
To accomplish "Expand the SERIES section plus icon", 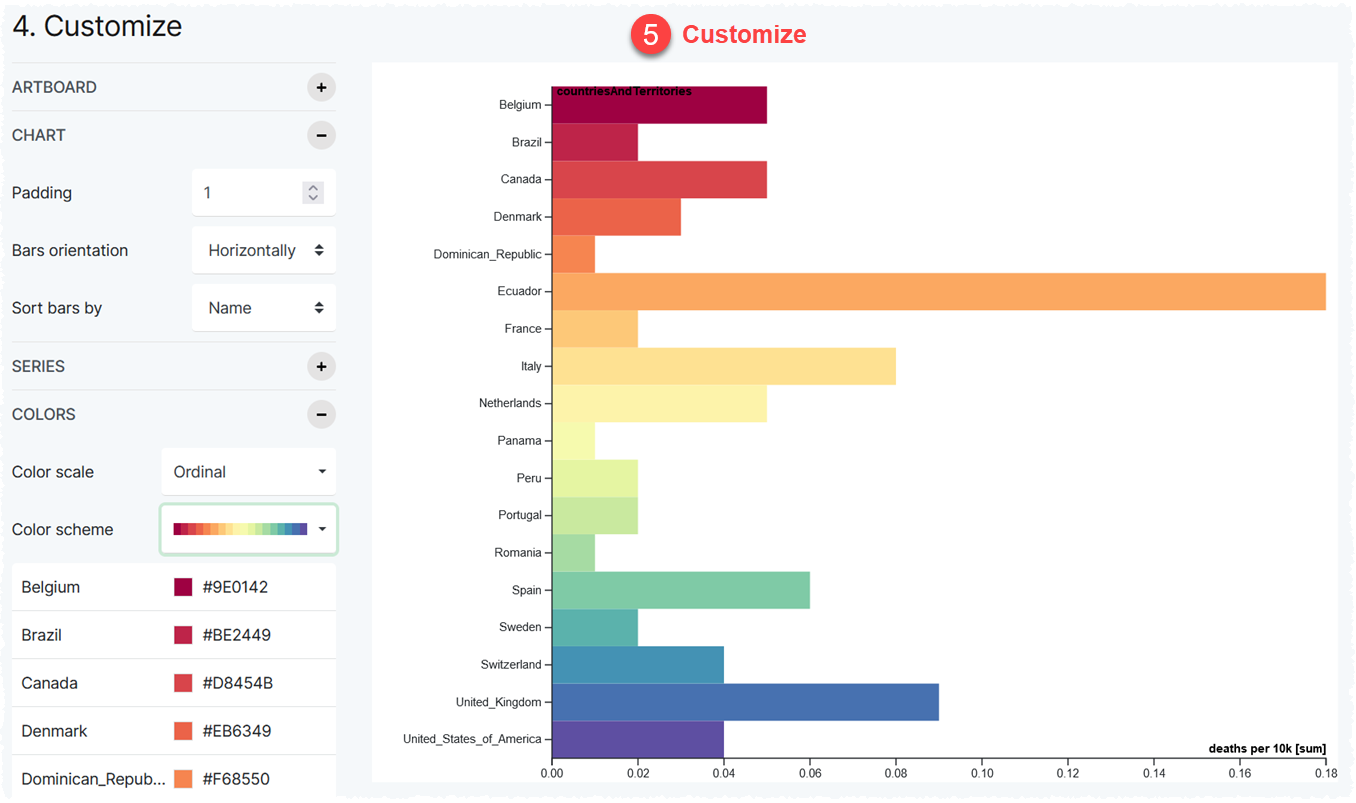I will (320, 366).
